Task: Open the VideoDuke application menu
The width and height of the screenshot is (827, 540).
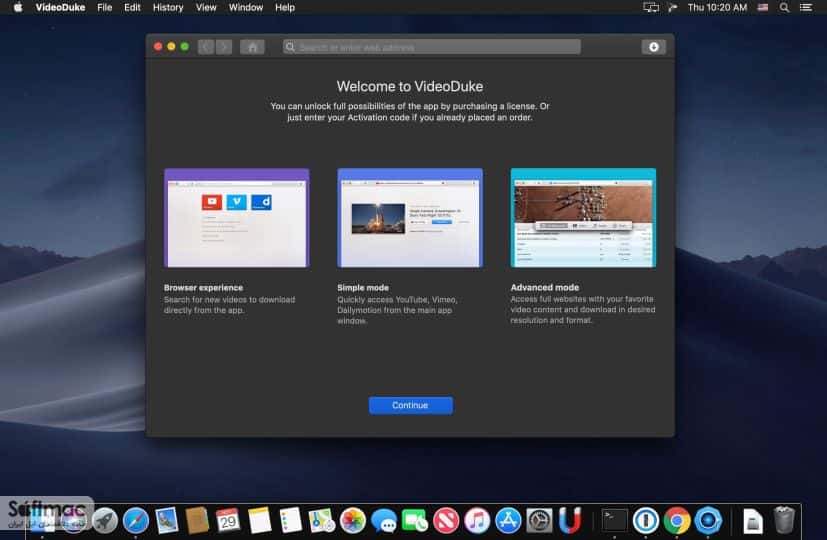Action: point(60,7)
